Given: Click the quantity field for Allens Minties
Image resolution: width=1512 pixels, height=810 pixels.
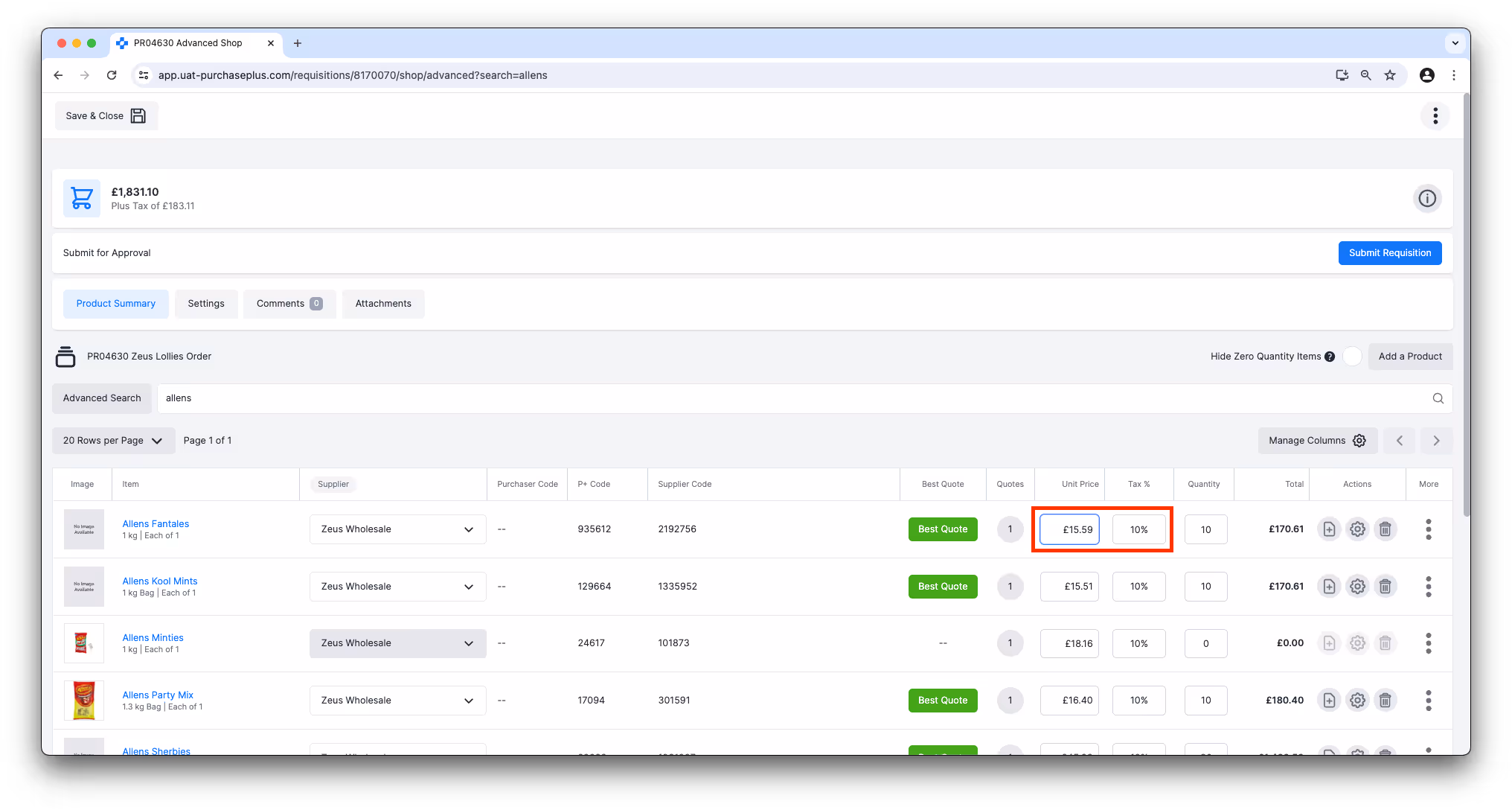Looking at the screenshot, I should (1205, 643).
